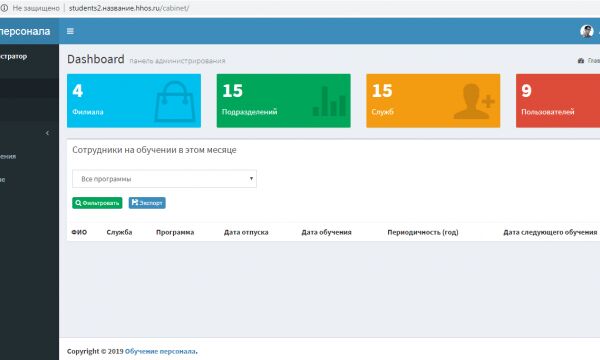Click the Сотрудники на обучении в этом месяце title

tap(154, 150)
